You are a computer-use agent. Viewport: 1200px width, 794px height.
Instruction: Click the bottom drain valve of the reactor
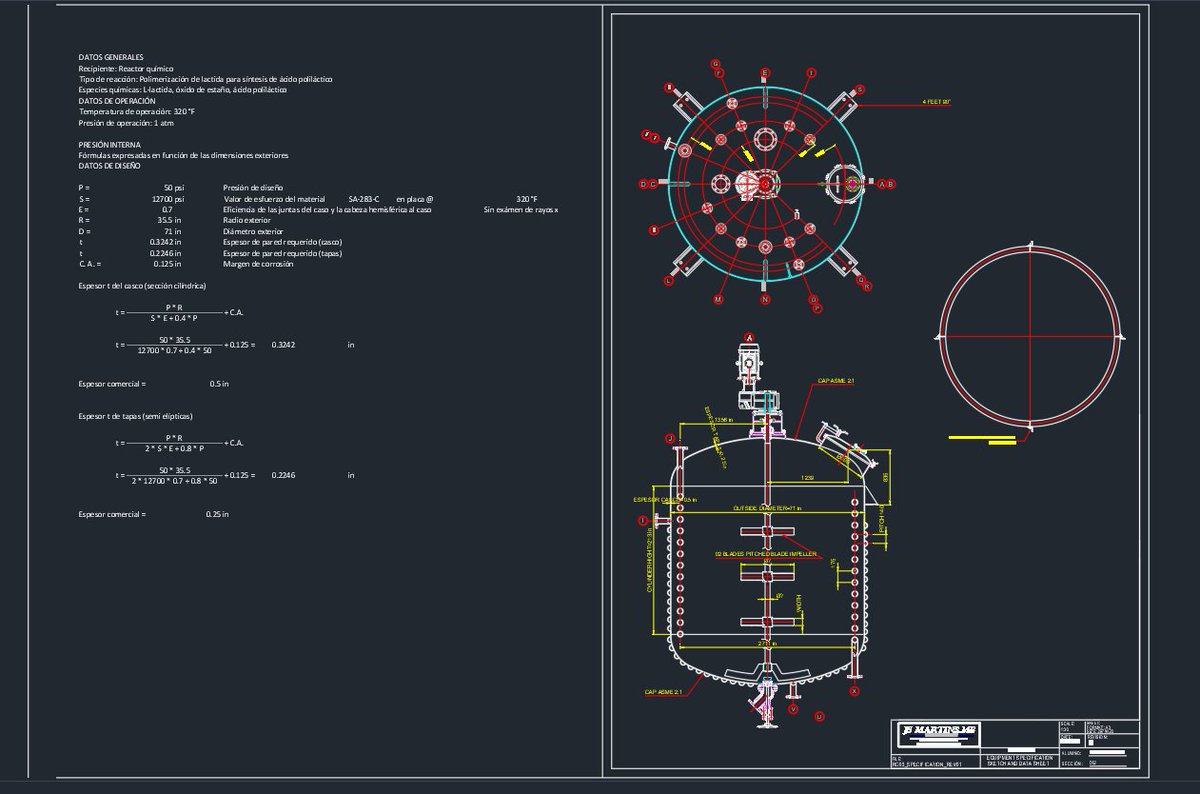coord(765,702)
